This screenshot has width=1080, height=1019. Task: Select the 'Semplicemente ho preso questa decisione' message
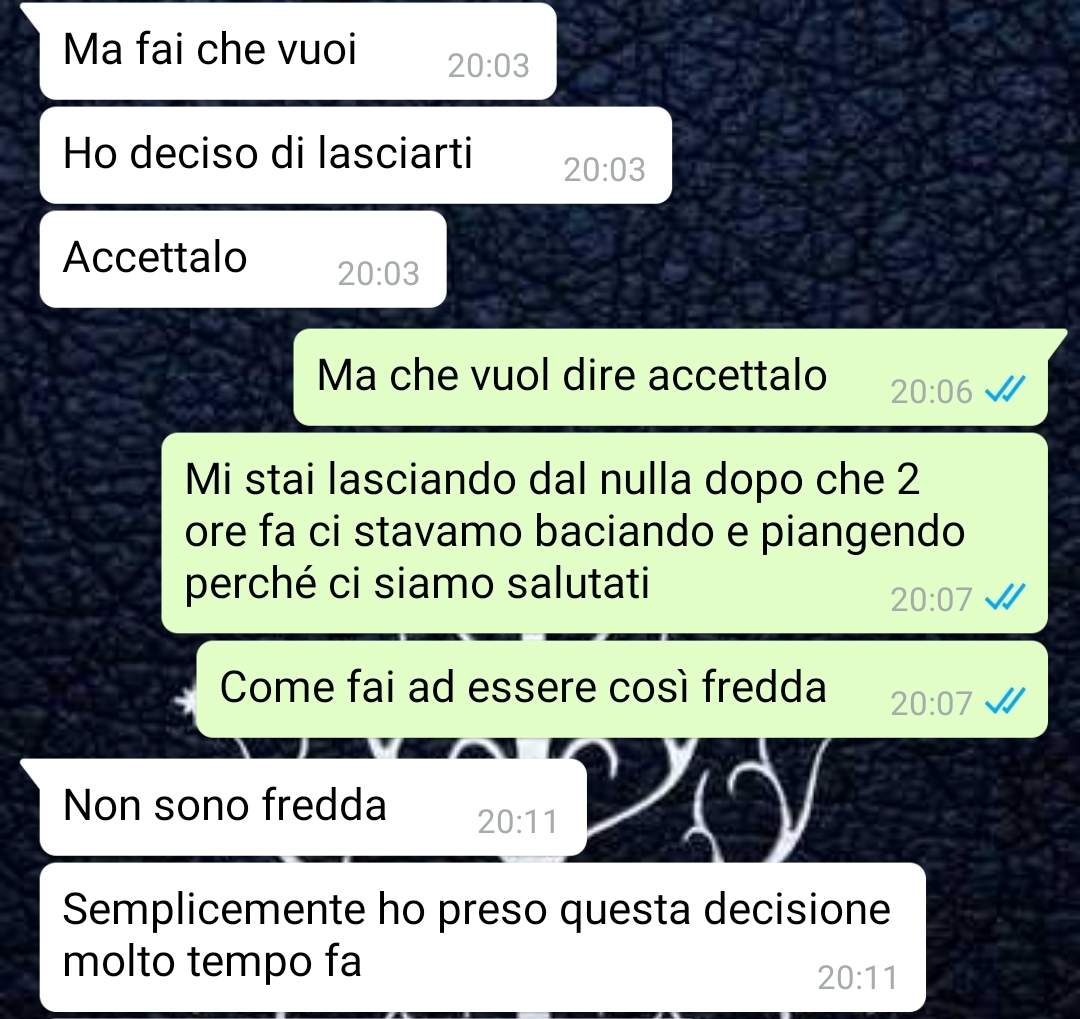click(482, 937)
